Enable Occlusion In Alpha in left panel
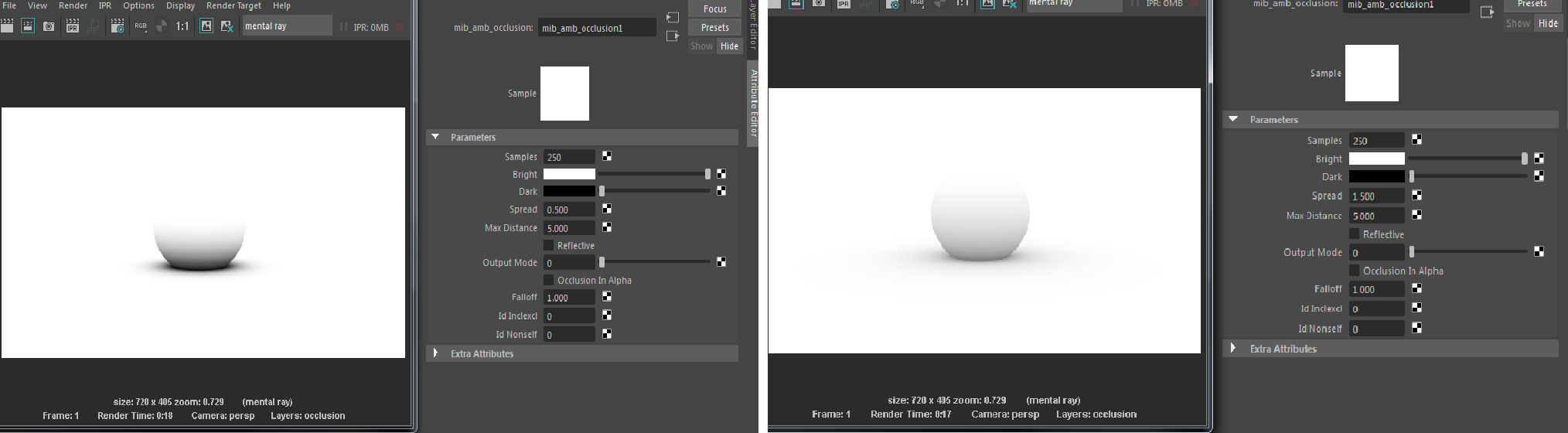 pos(549,280)
